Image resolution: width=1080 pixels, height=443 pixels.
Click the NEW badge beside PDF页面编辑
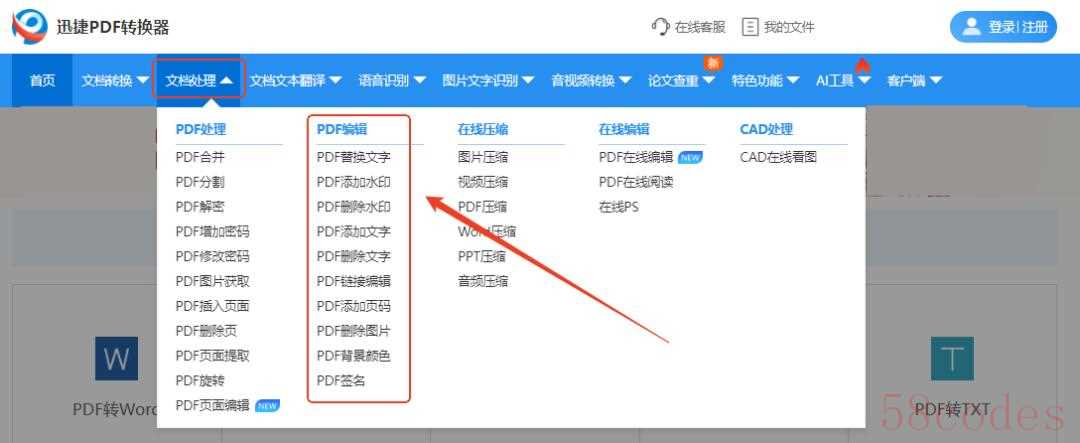click(x=267, y=406)
